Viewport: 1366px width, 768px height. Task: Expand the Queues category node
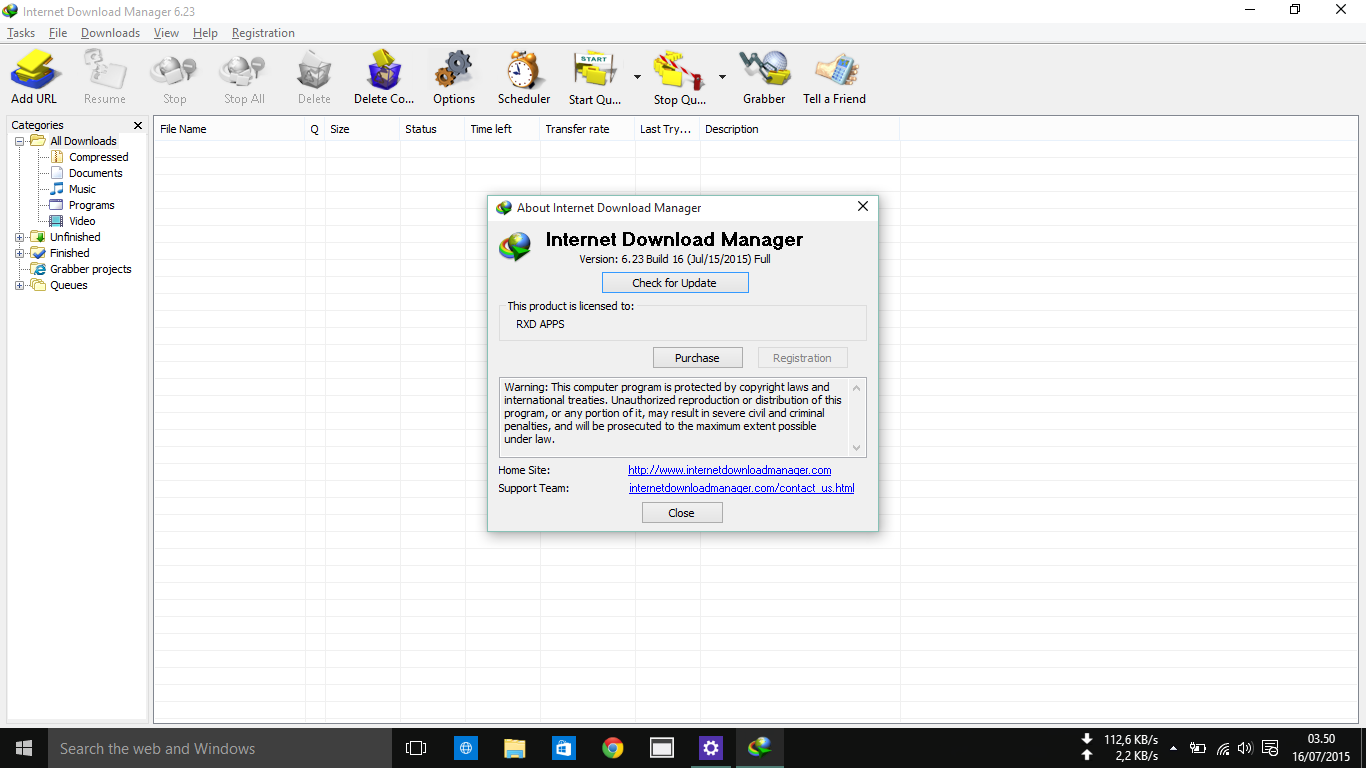[20, 285]
